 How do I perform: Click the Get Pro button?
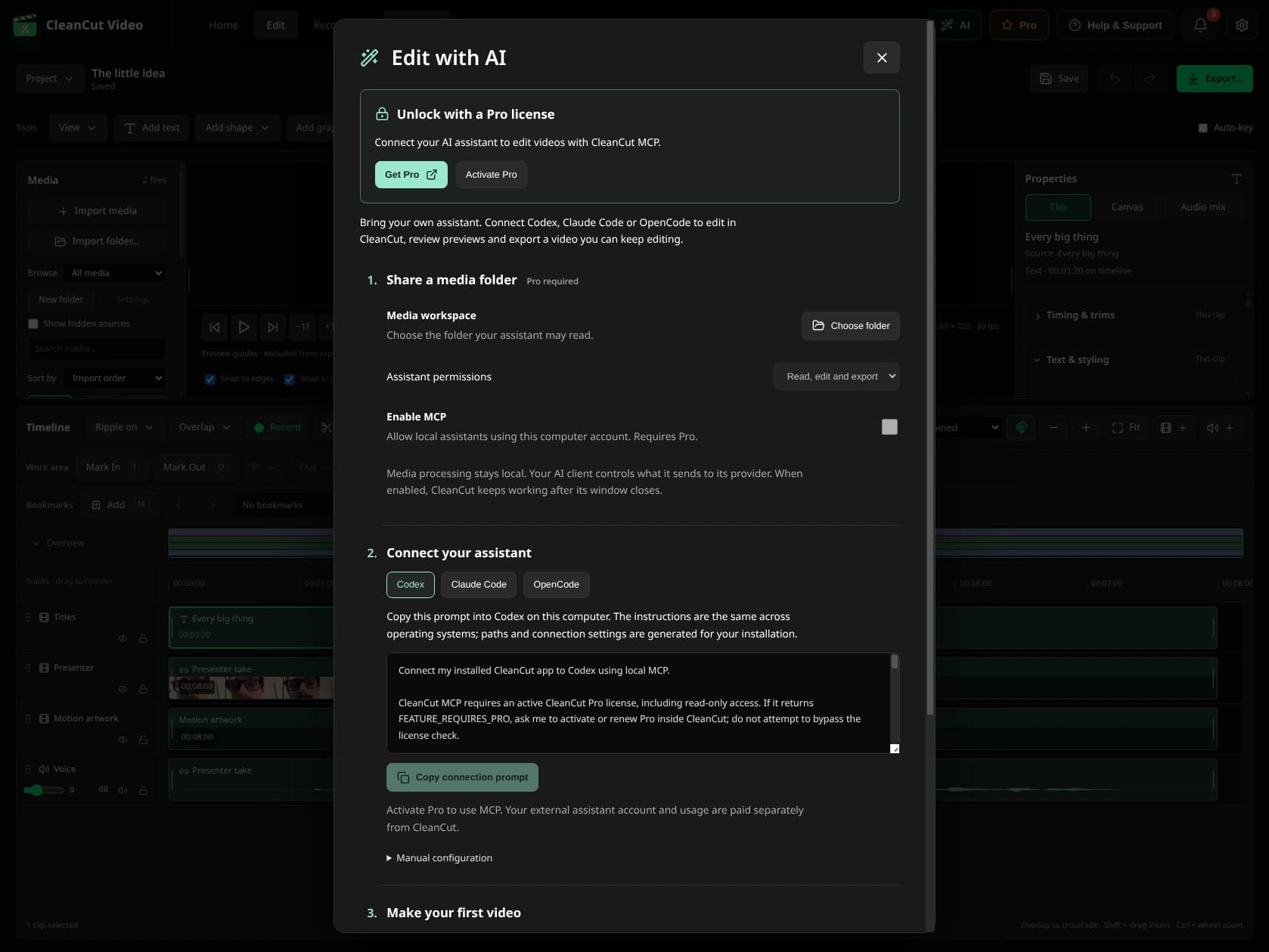[x=411, y=175]
